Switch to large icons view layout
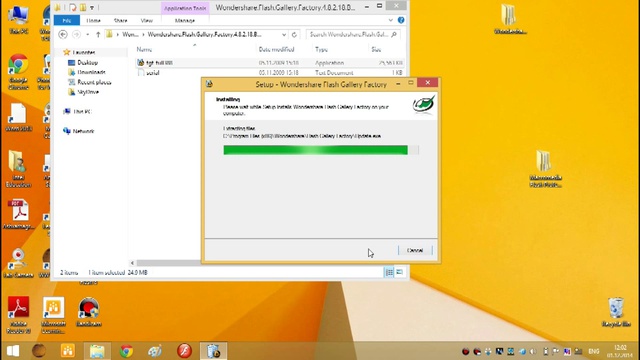640x360 pixels. [400, 272]
